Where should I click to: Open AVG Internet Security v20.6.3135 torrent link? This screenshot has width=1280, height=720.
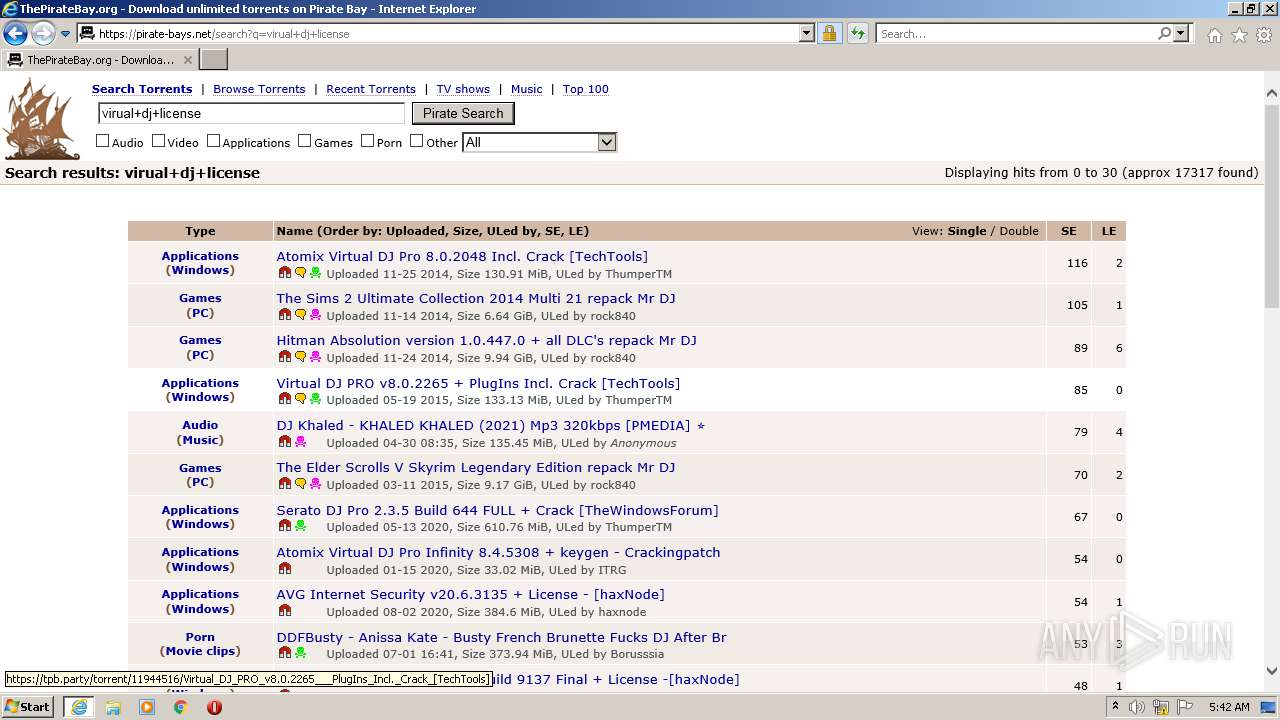point(470,594)
